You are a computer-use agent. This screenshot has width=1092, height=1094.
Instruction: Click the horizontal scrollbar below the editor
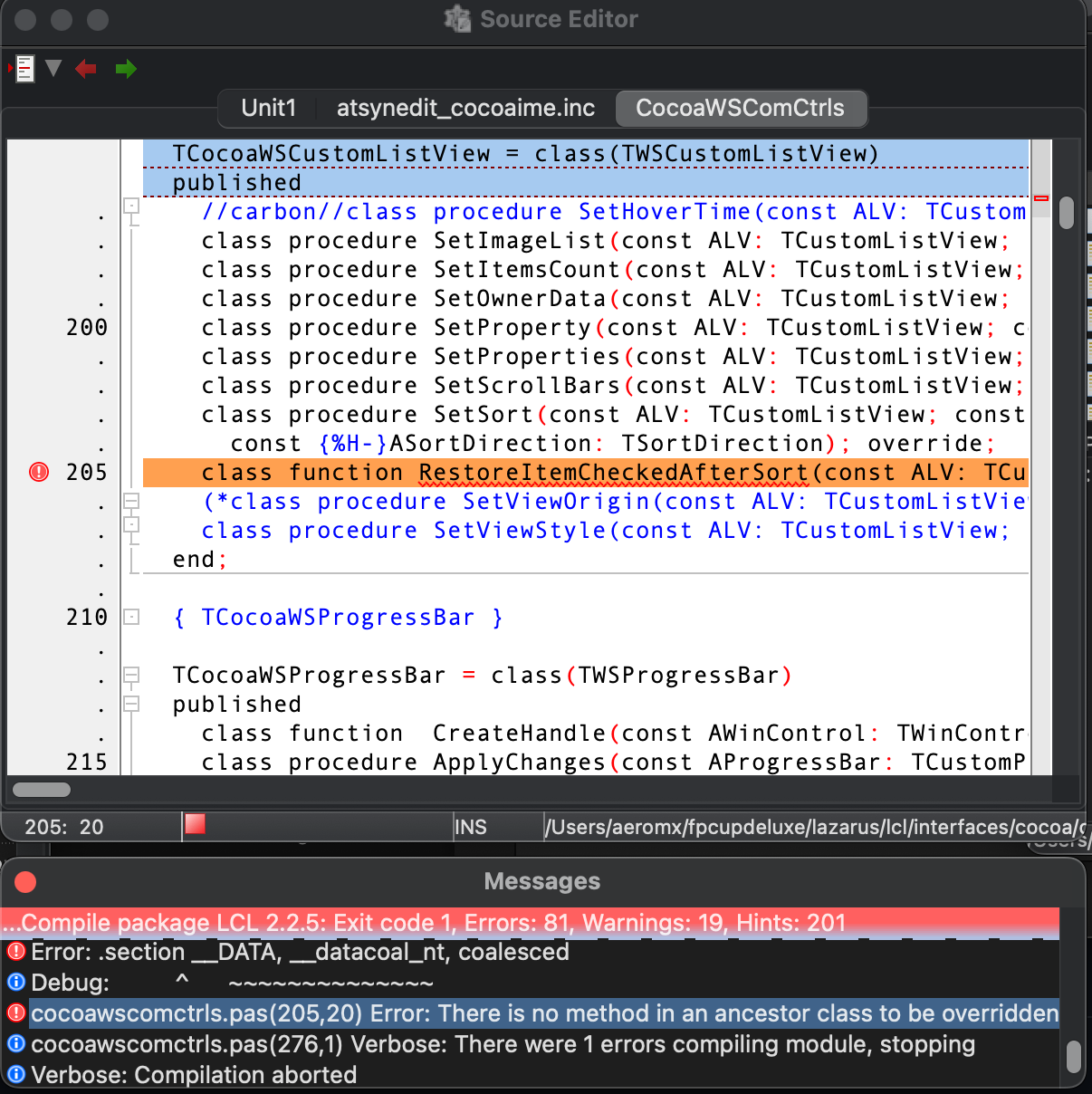41,789
